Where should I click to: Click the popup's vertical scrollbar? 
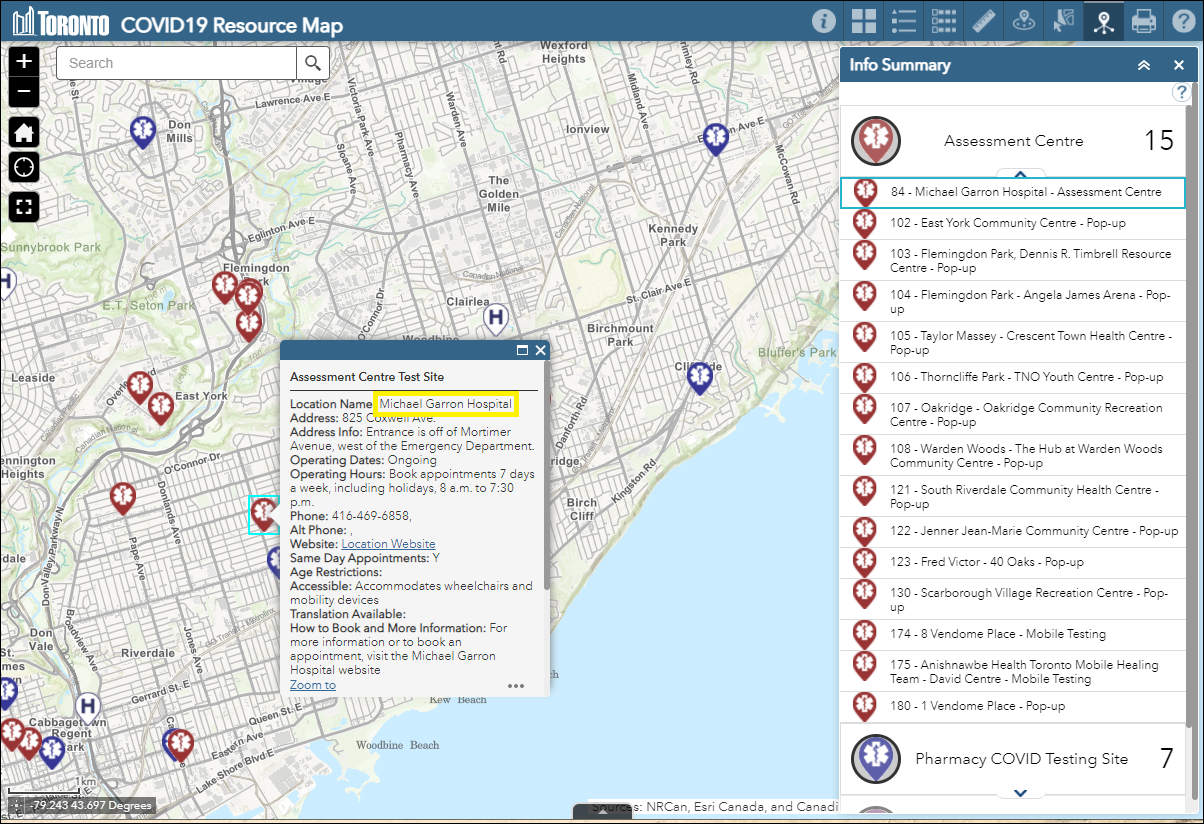(x=546, y=475)
